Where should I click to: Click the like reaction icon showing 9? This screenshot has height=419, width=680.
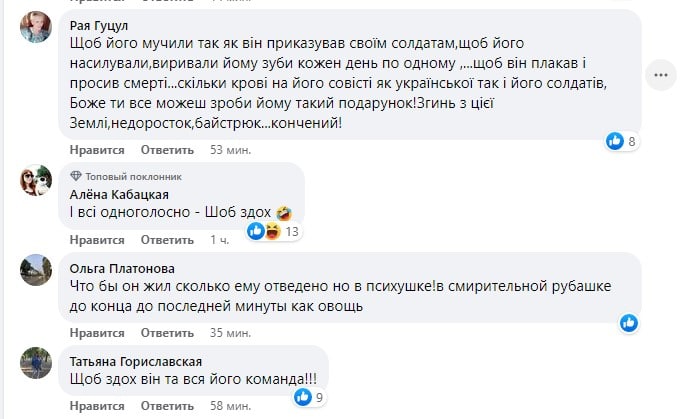click(x=303, y=397)
